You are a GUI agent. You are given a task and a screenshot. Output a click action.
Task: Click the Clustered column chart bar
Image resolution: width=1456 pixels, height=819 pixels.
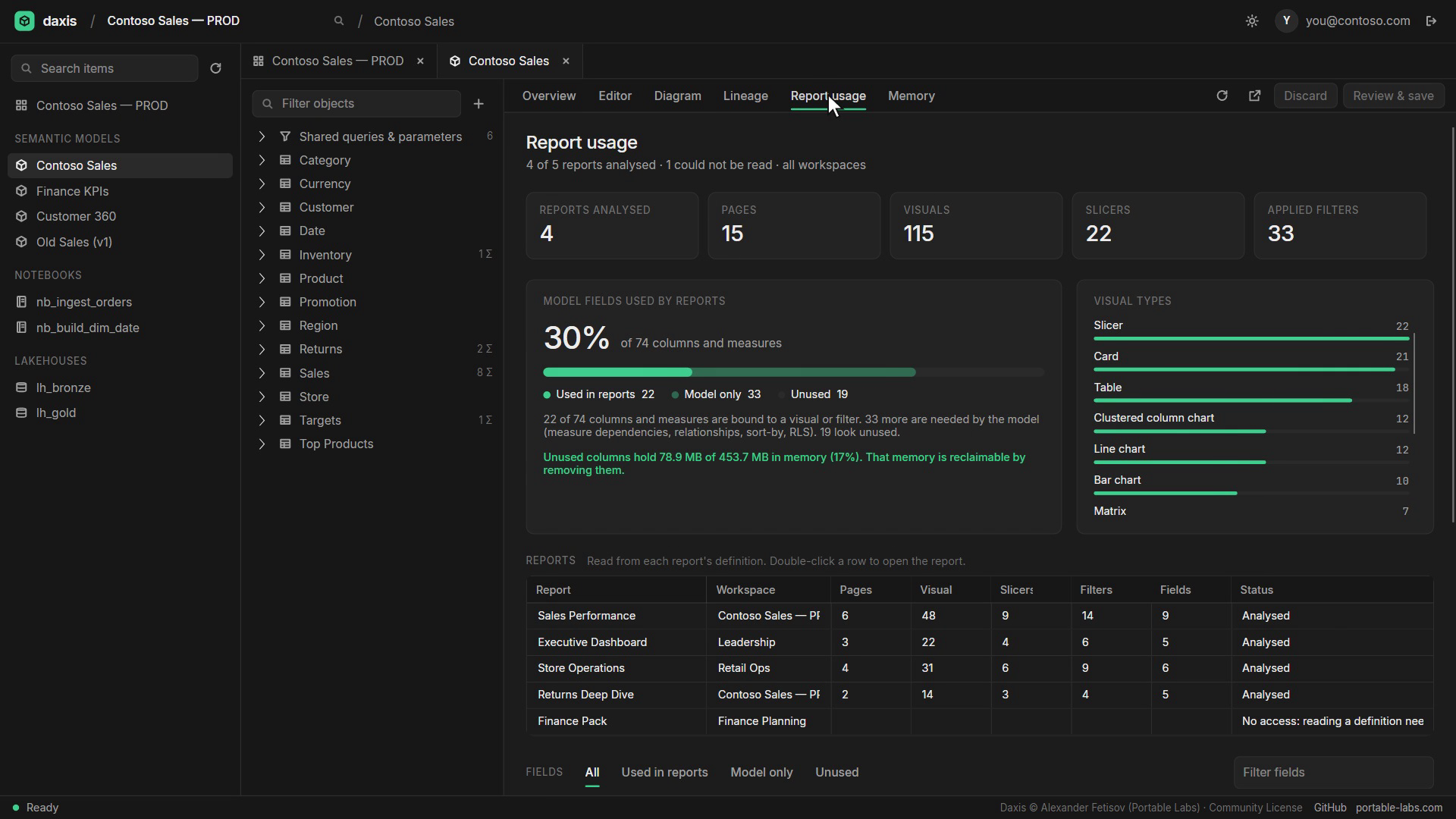[1251, 431]
